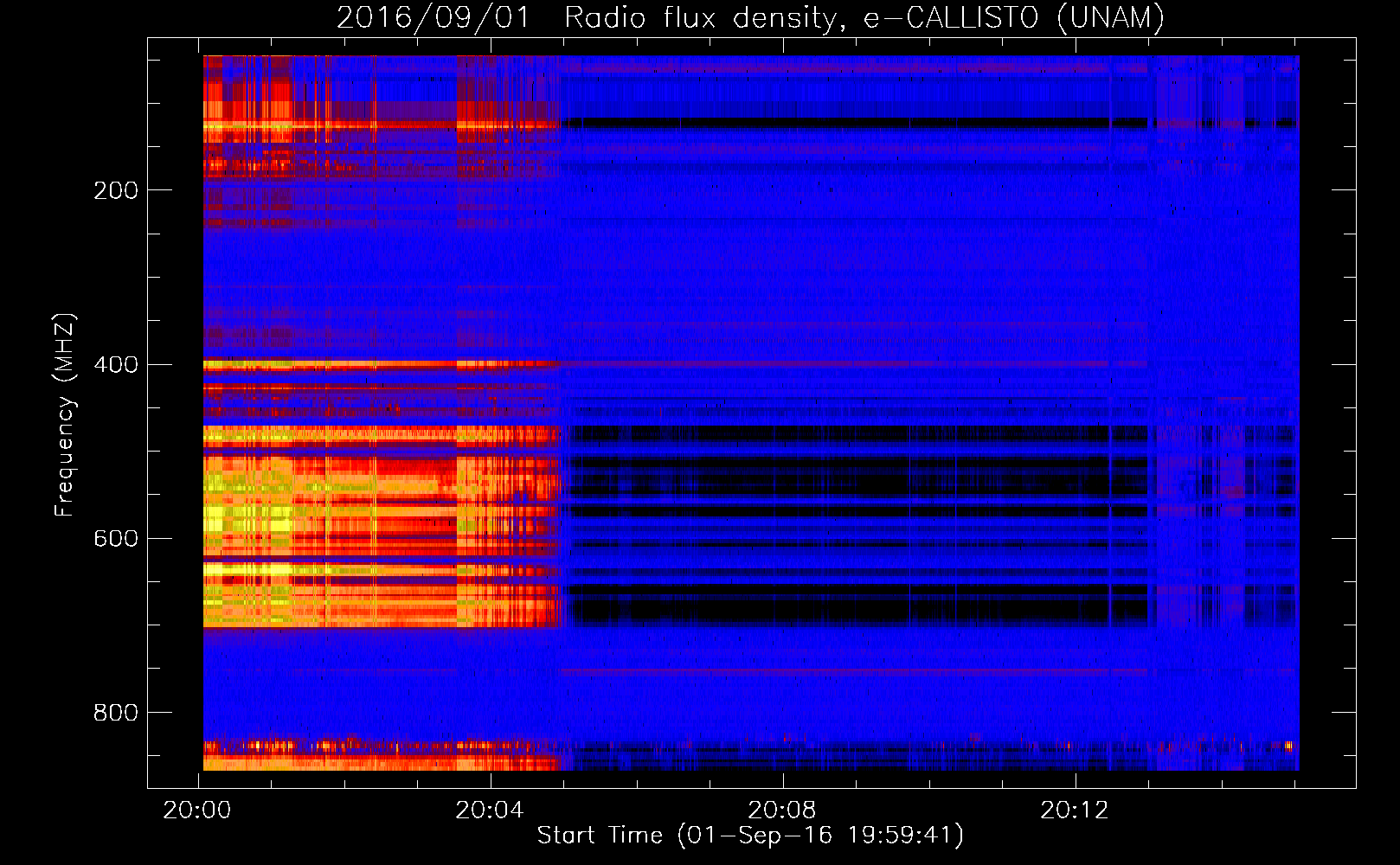Viewport: 1400px width, 865px height.
Task: Click the "20:08" time tick label
Action: [x=782, y=810]
